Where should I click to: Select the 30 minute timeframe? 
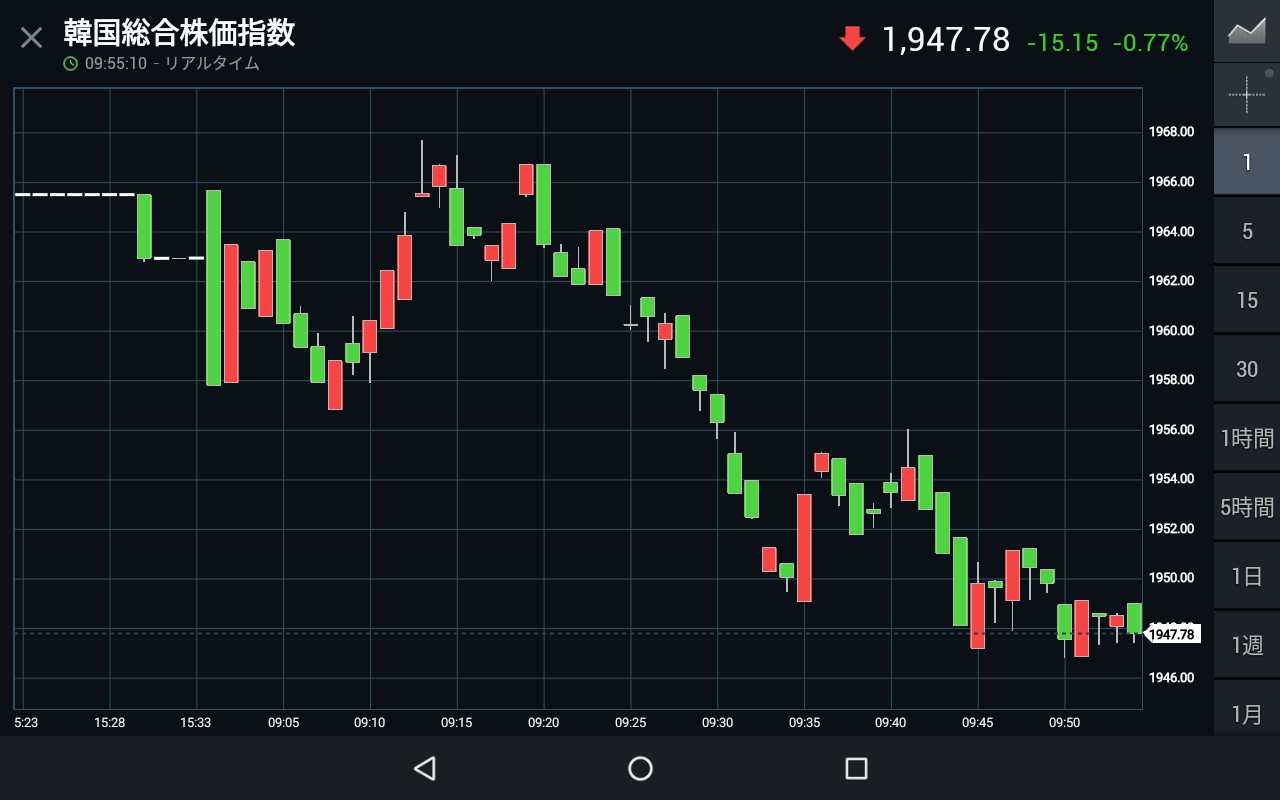tap(1246, 369)
